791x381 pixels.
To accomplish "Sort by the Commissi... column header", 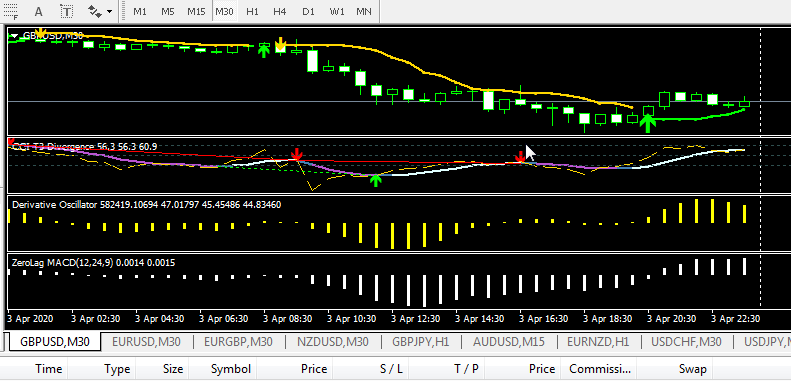I will point(600,369).
